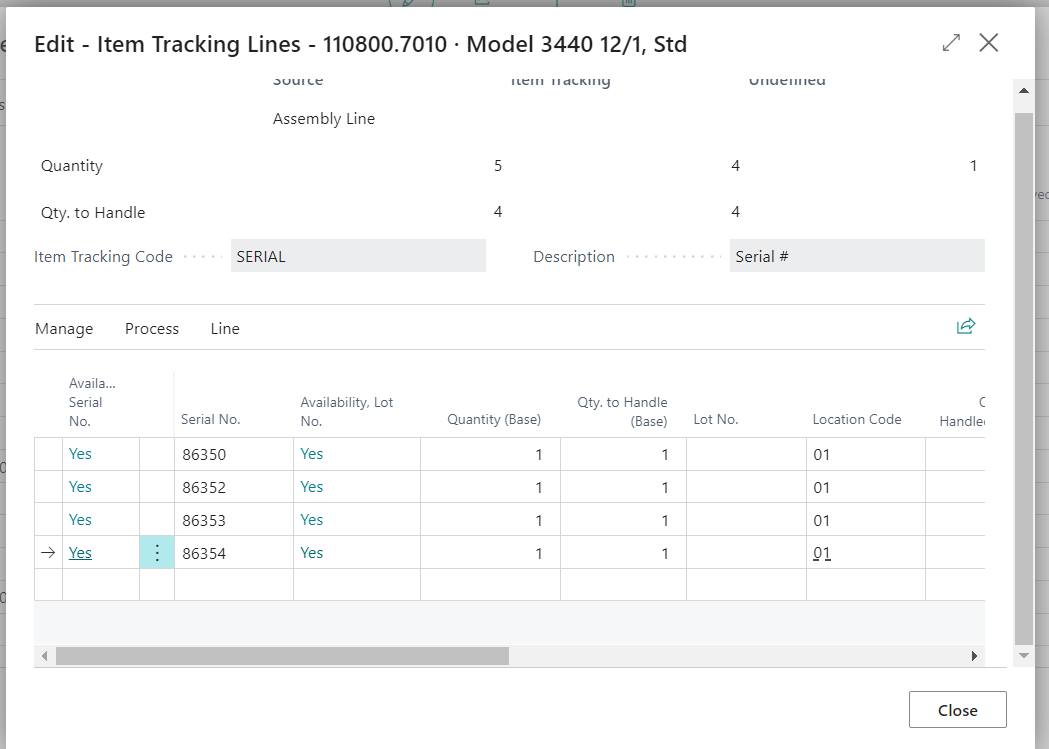Click the Serial No. column header
1049x749 pixels.
[211, 419]
